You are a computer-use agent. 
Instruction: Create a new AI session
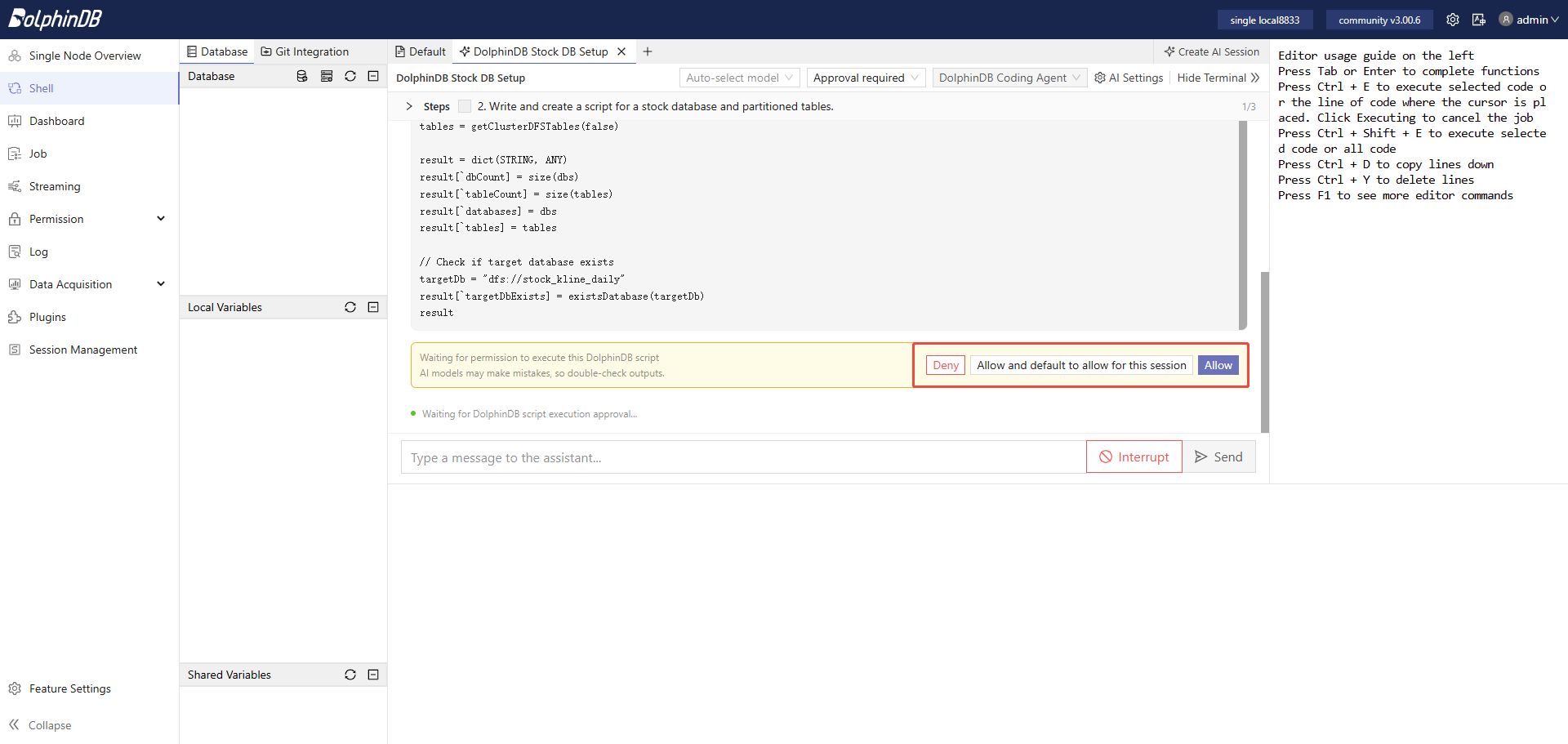tap(1212, 51)
